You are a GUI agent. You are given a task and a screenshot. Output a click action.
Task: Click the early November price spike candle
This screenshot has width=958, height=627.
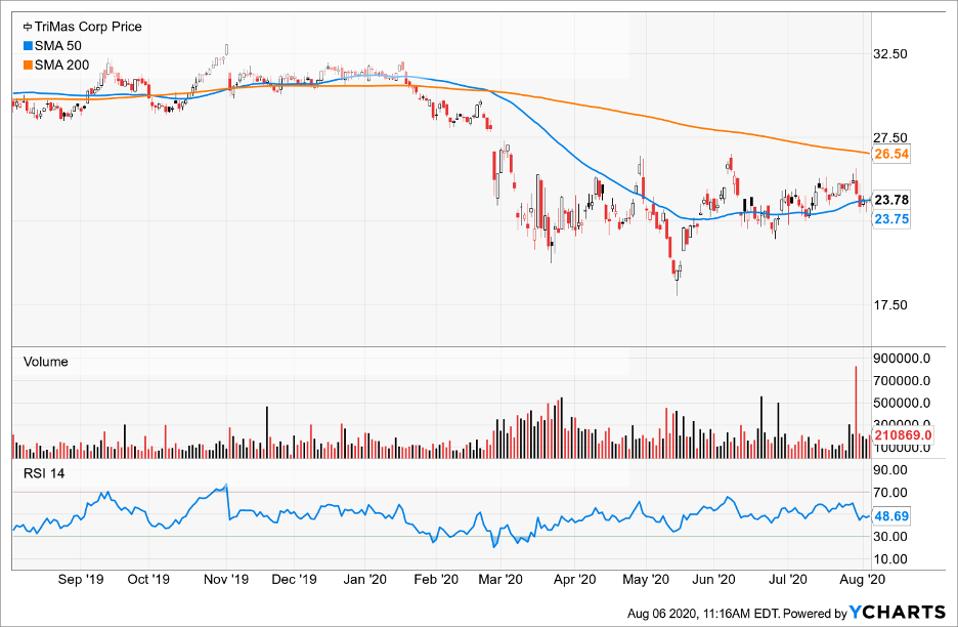click(x=227, y=50)
